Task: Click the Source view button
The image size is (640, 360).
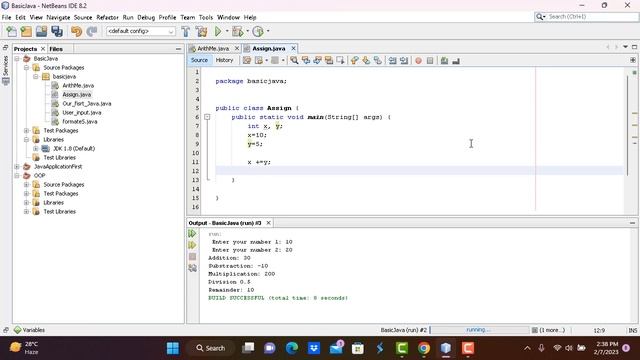Action: 199,60
